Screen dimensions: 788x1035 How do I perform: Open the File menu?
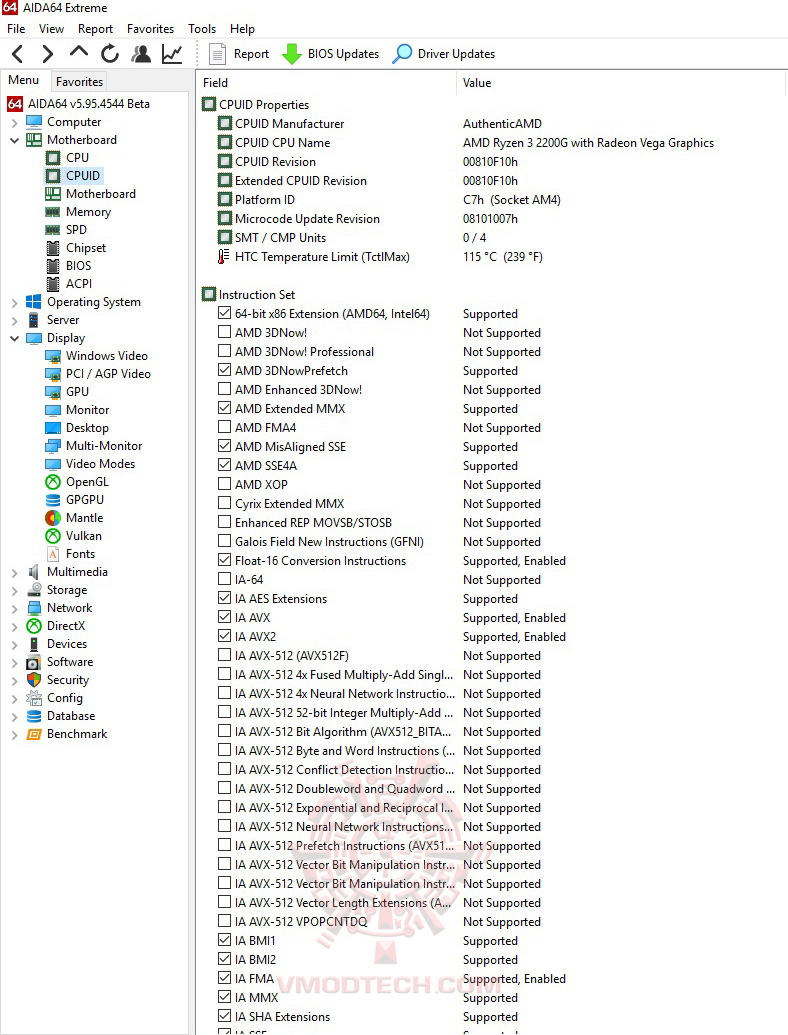(16, 29)
